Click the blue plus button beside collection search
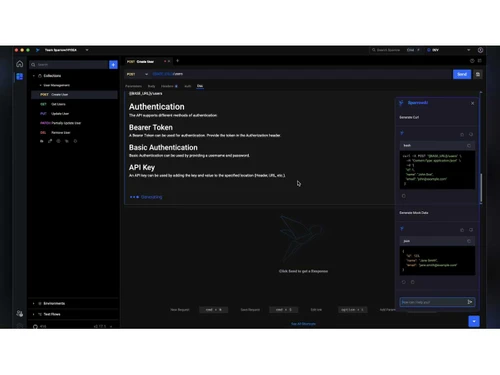 coord(113,65)
